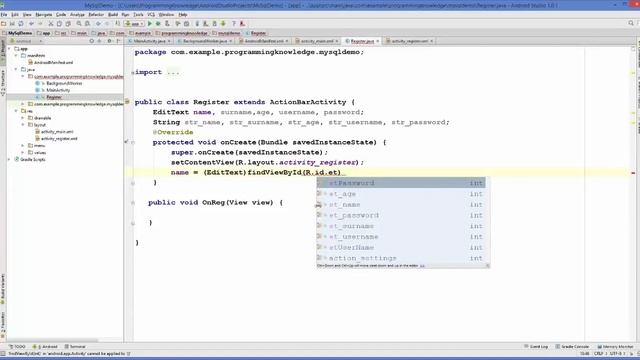
Task: Open the Navigate menu
Action: (x=44, y=15)
